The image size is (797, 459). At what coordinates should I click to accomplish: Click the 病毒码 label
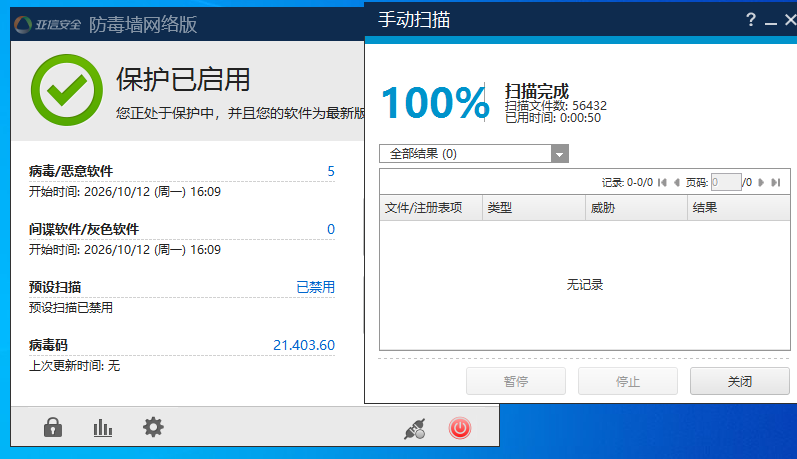(48, 345)
